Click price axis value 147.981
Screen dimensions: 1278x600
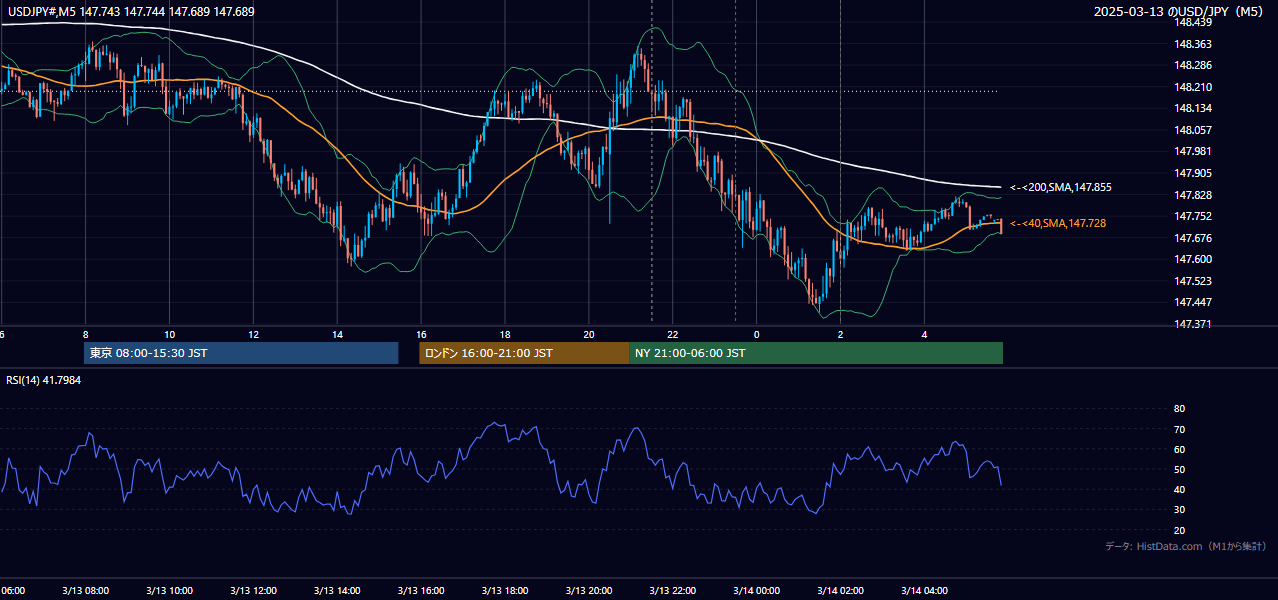click(x=1195, y=151)
